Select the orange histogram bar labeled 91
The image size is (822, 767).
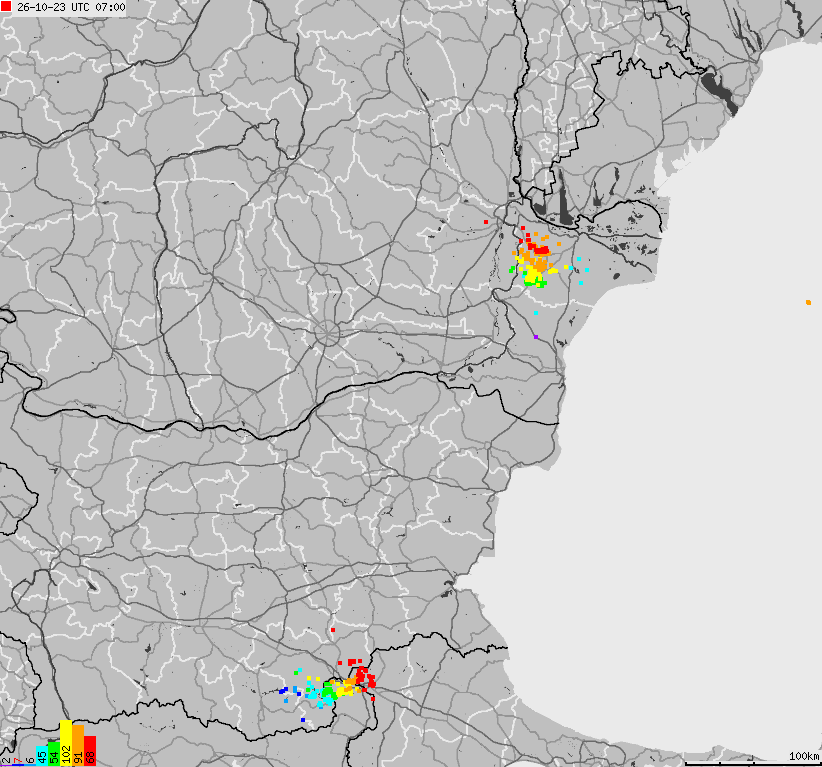tap(78, 746)
